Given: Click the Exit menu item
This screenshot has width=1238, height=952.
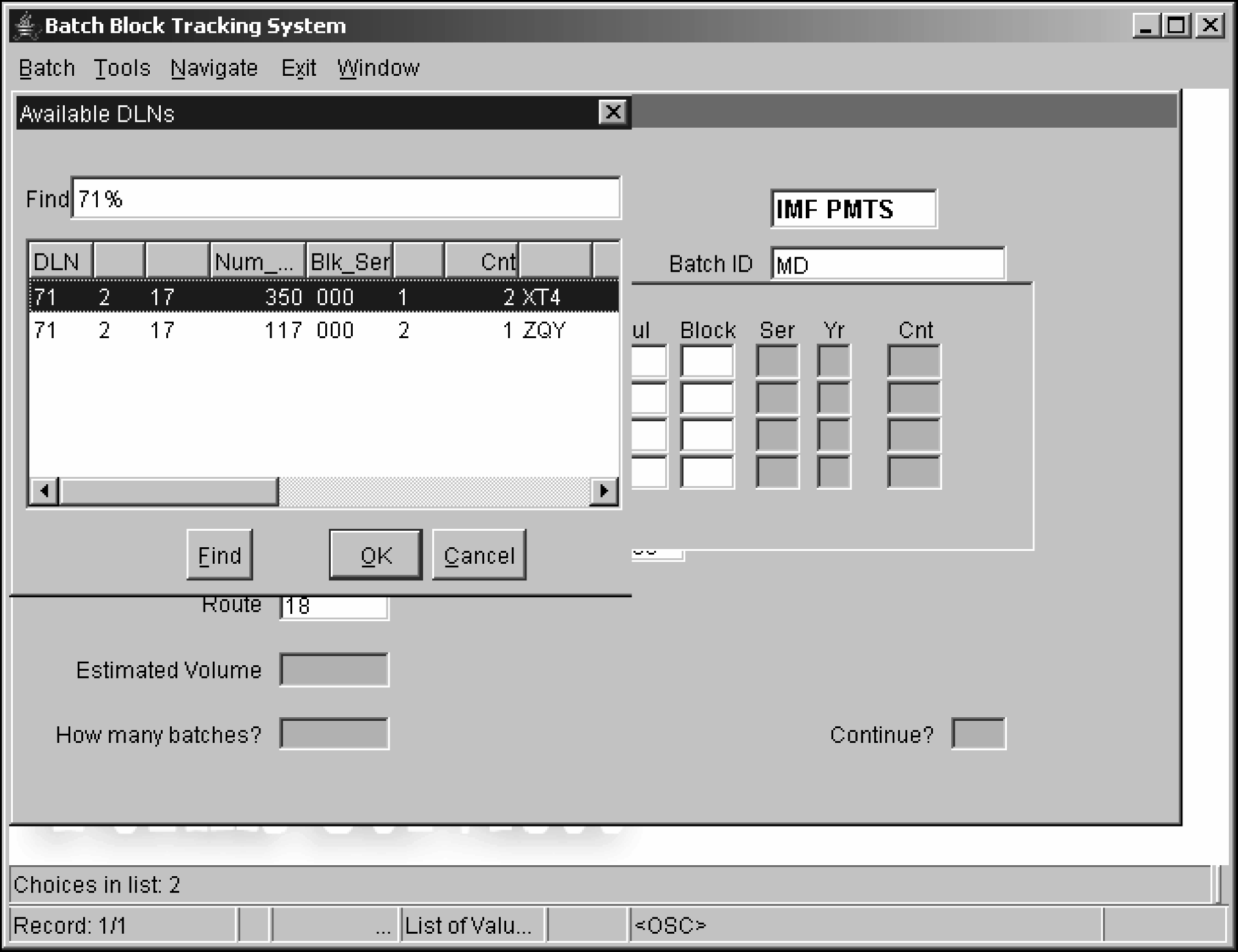Looking at the screenshot, I should [x=298, y=68].
